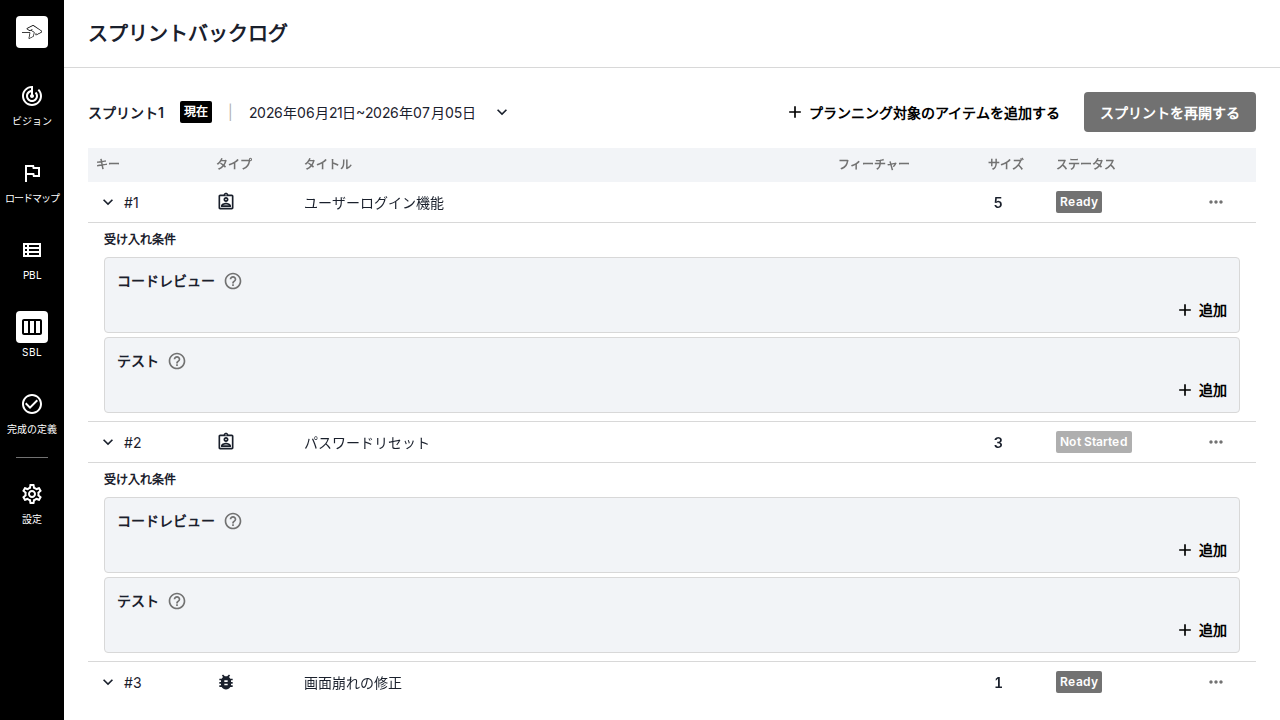Select the SBL sidebar item
This screenshot has width=1280, height=720.
point(32,337)
